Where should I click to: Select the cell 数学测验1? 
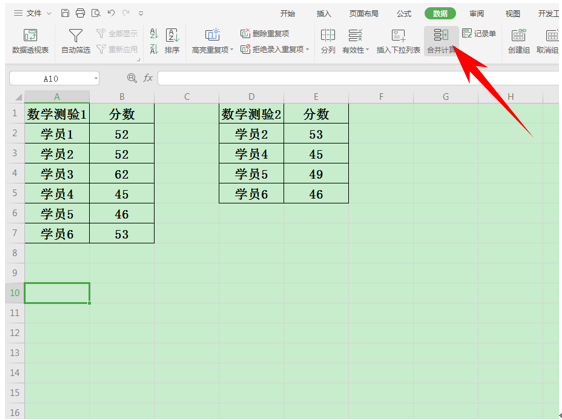[x=57, y=114]
